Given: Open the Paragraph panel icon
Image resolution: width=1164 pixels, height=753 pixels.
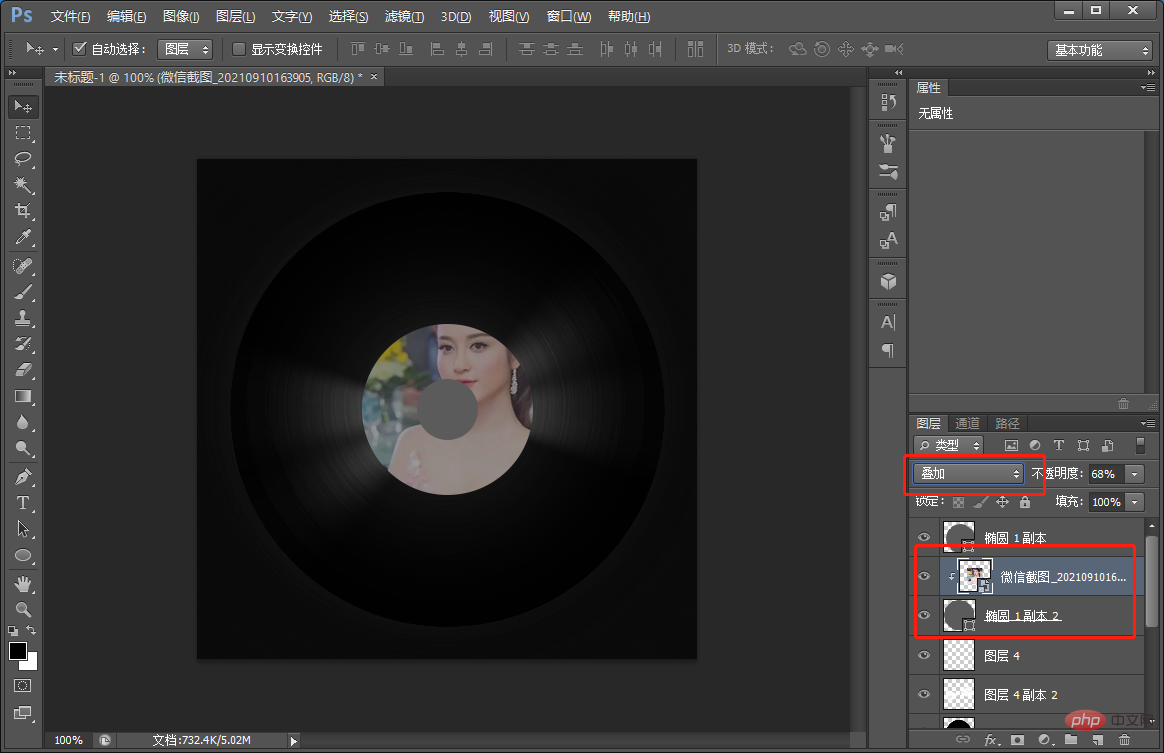Looking at the screenshot, I should click(888, 350).
